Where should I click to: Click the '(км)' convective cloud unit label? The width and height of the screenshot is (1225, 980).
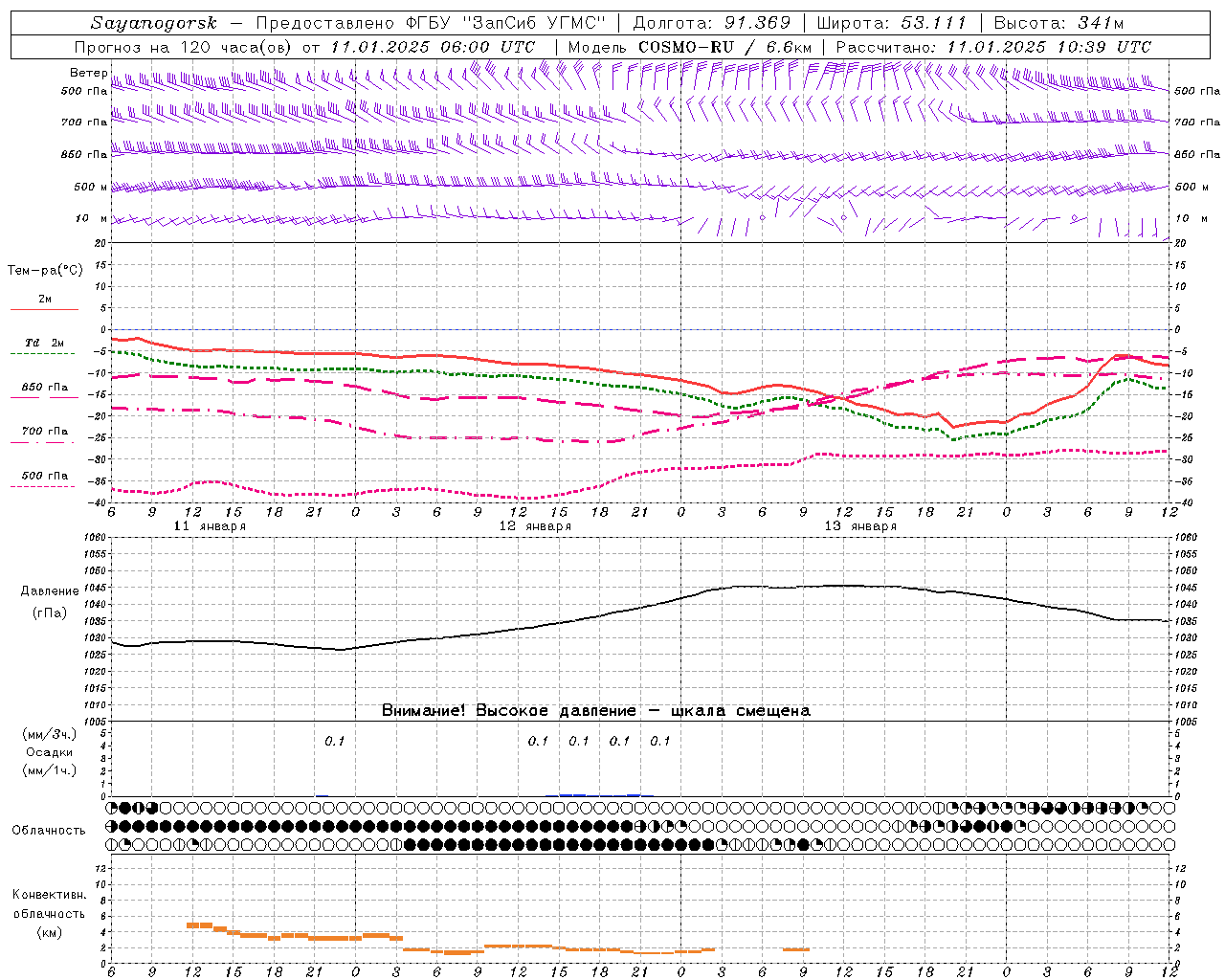[x=50, y=932]
